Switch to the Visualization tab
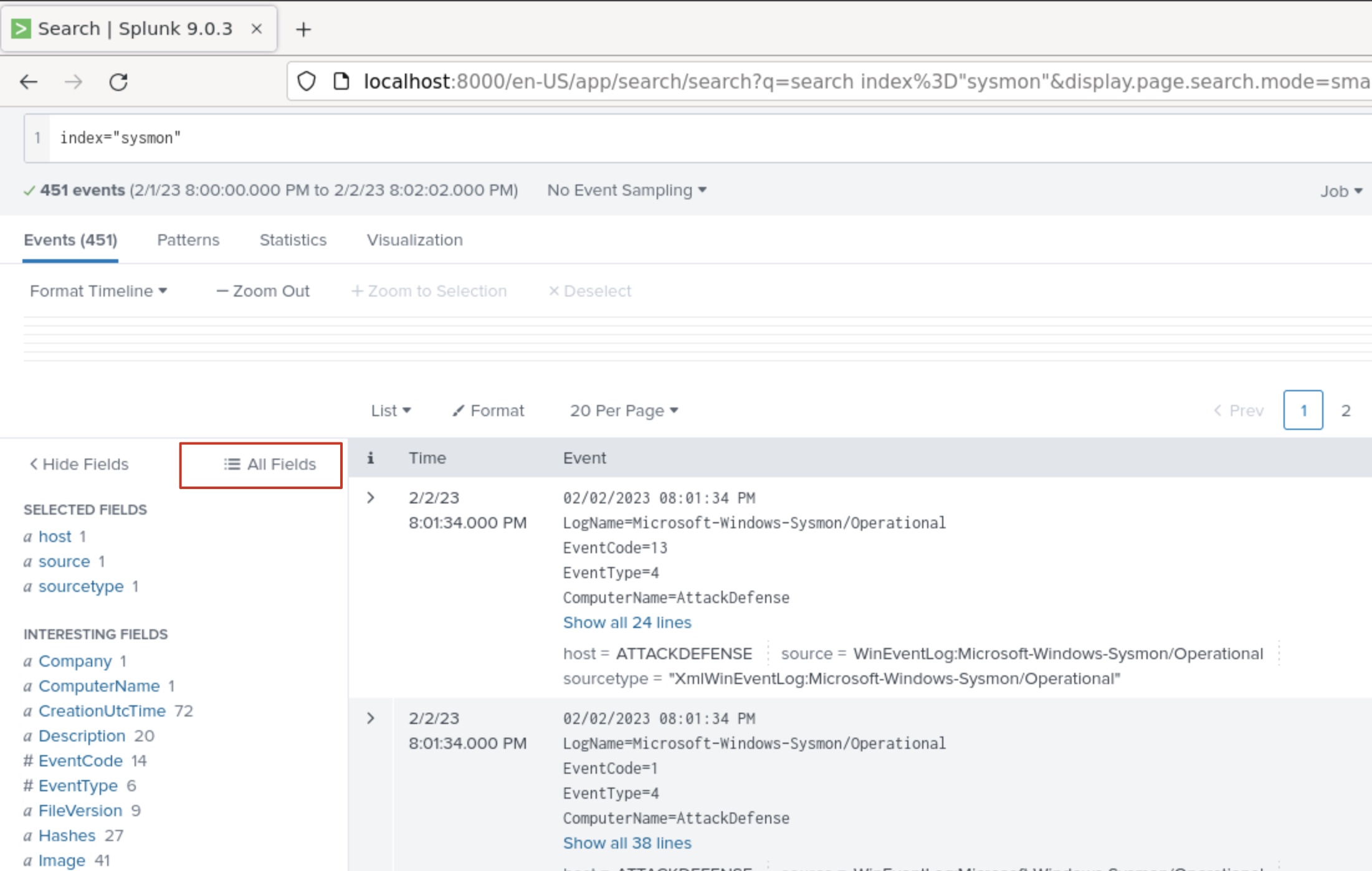 click(414, 240)
